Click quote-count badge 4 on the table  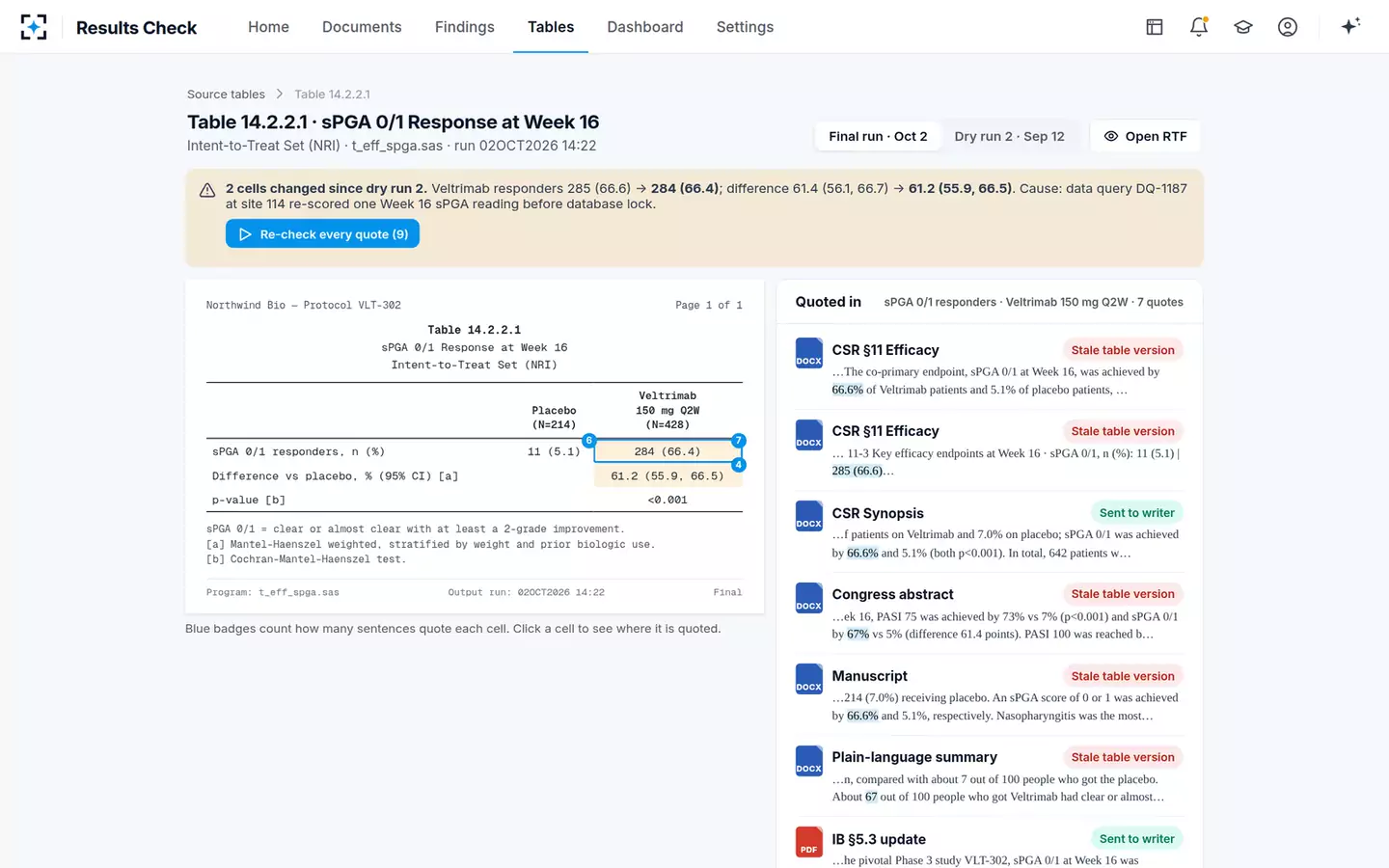pos(739,465)
